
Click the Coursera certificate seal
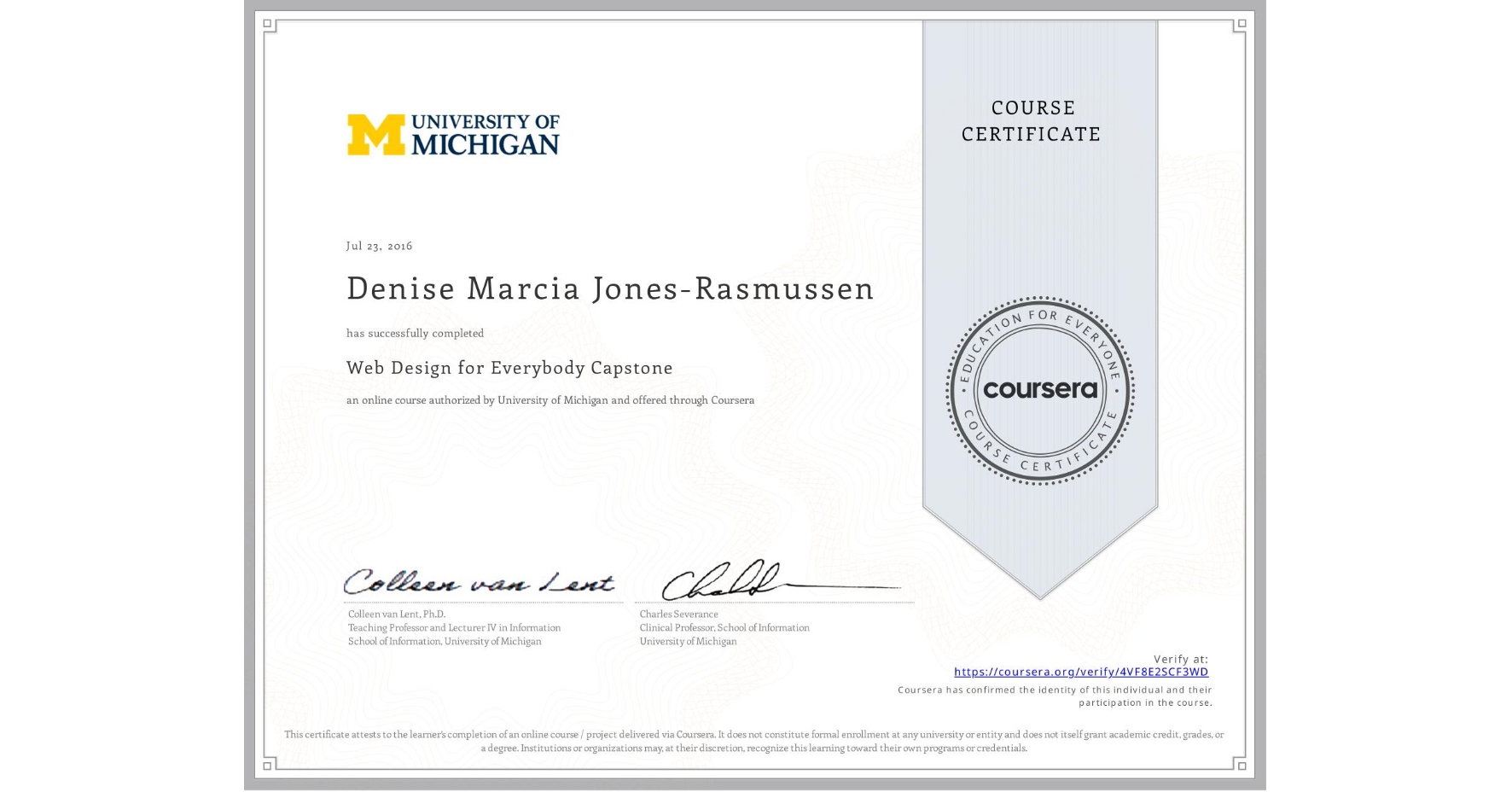[1039, 391]
